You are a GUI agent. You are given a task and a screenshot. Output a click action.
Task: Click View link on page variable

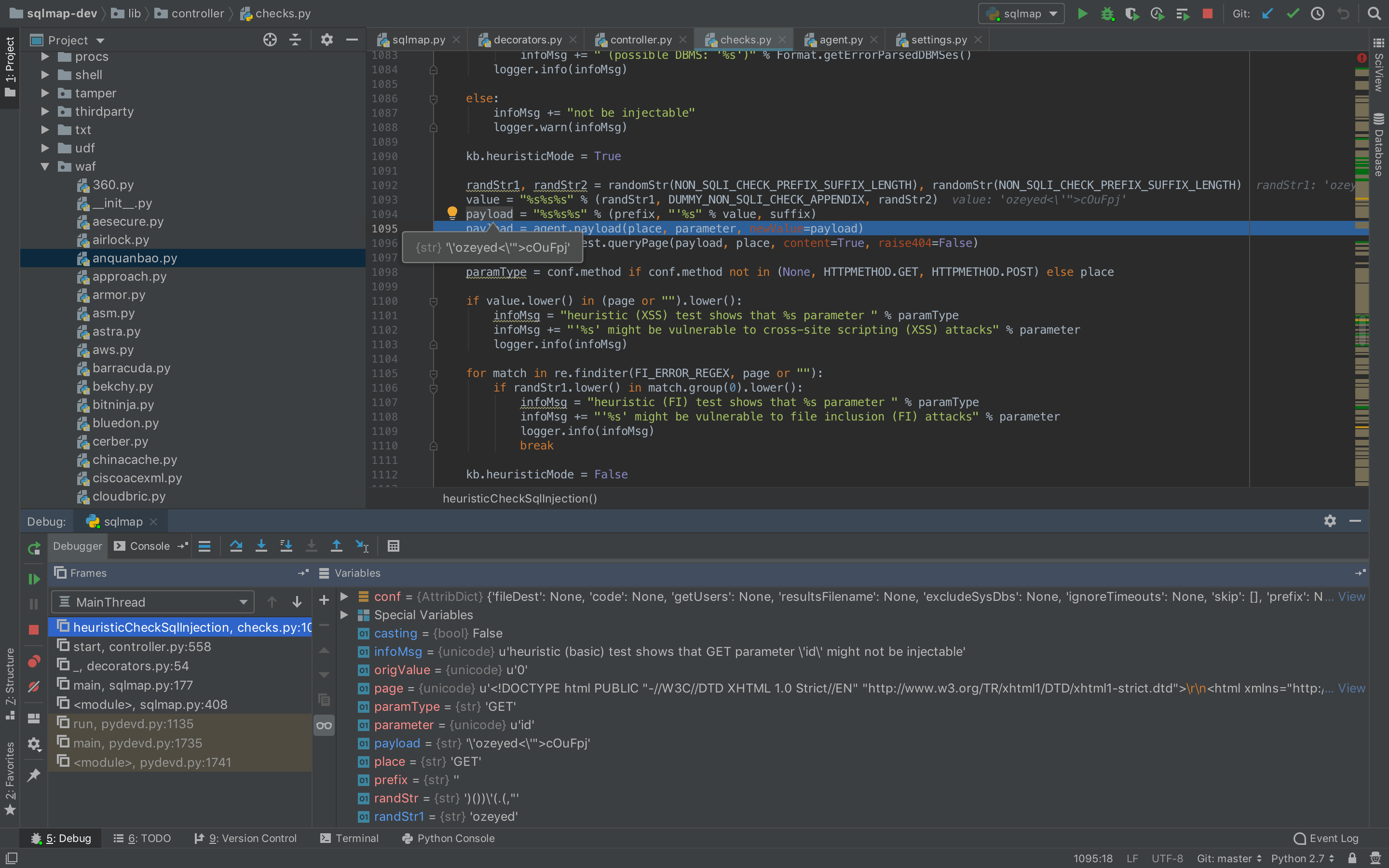tap(1351, 688)
